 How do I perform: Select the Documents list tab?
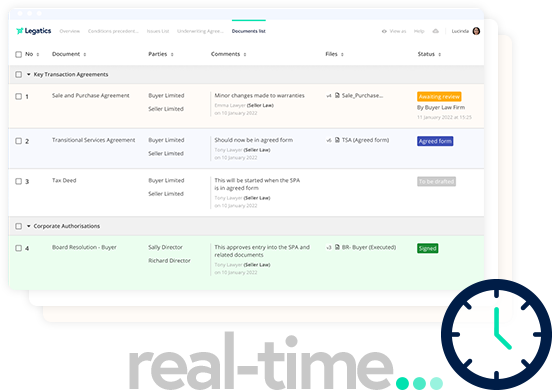coord(249,31)
